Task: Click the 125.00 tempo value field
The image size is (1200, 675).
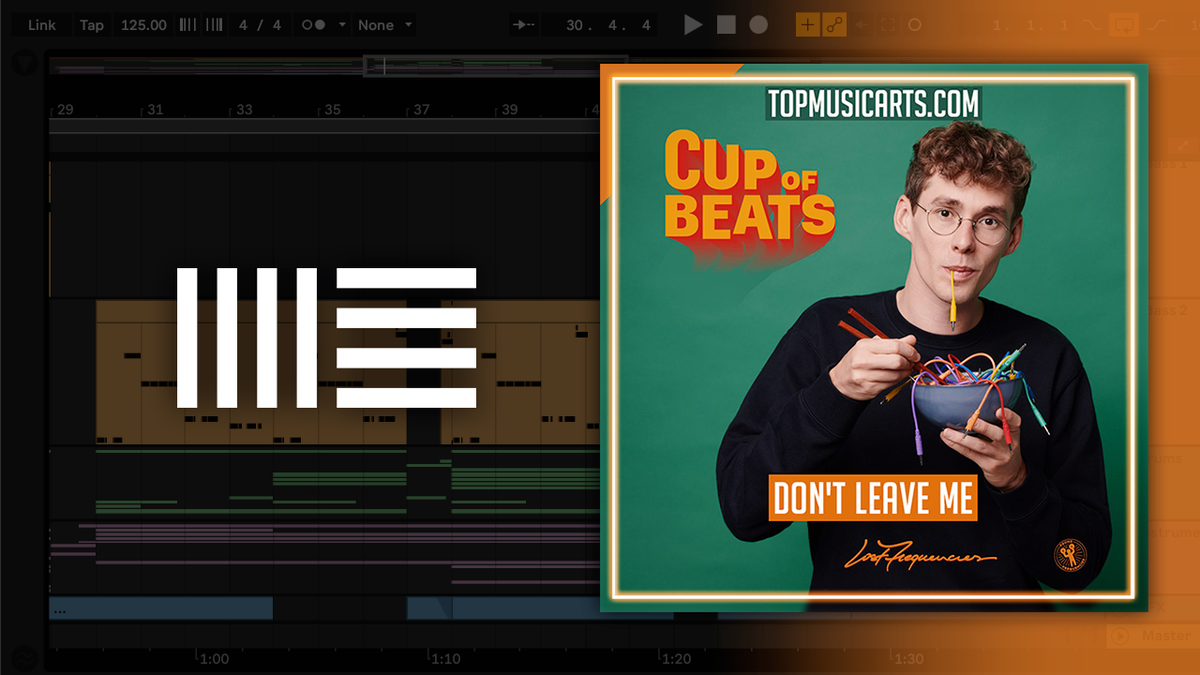Action: pyautogui.click(x=145, y=24)
